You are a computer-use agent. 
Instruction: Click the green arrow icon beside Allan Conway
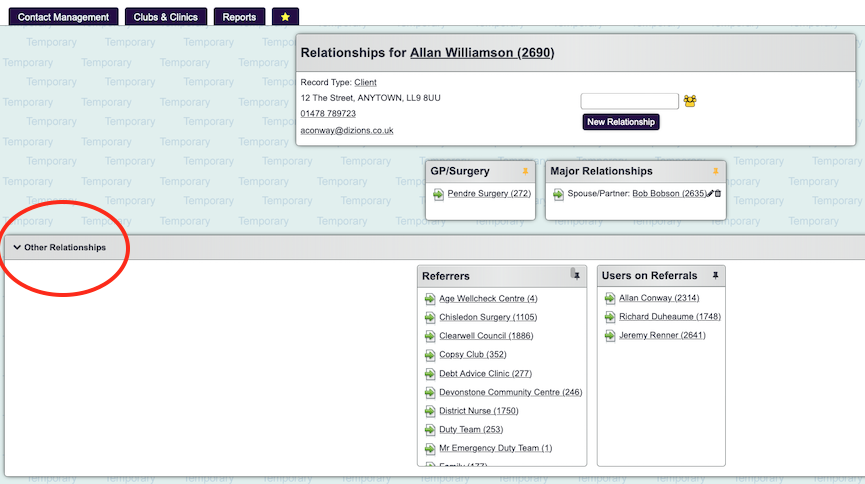[x=610, y=298]
